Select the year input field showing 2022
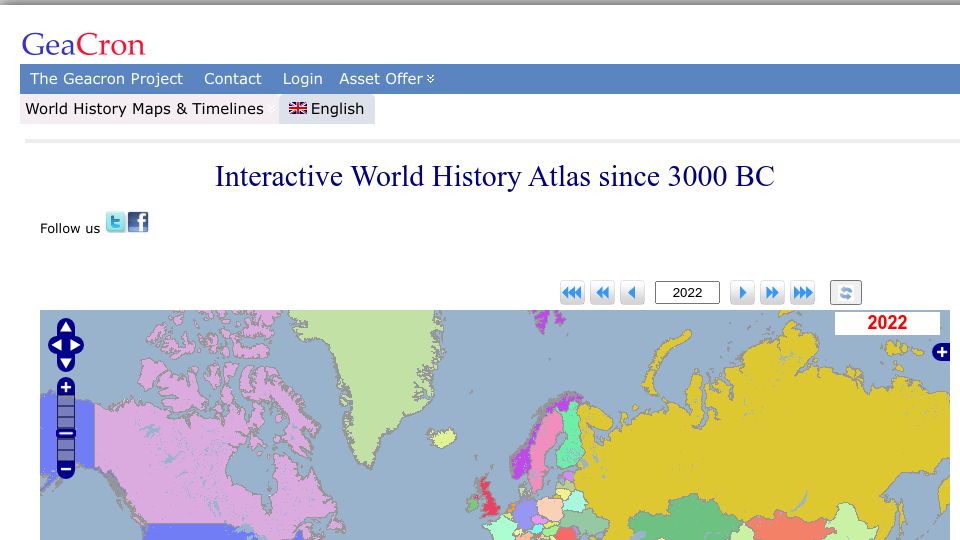The height and width of the screenshot is (540, 960). click(688, 293)
